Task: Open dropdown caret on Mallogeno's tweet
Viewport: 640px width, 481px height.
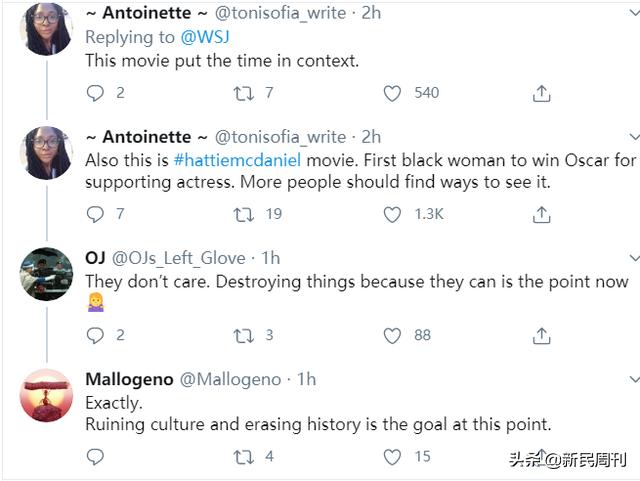Action: pyautogui.click(x=633, y=380)
